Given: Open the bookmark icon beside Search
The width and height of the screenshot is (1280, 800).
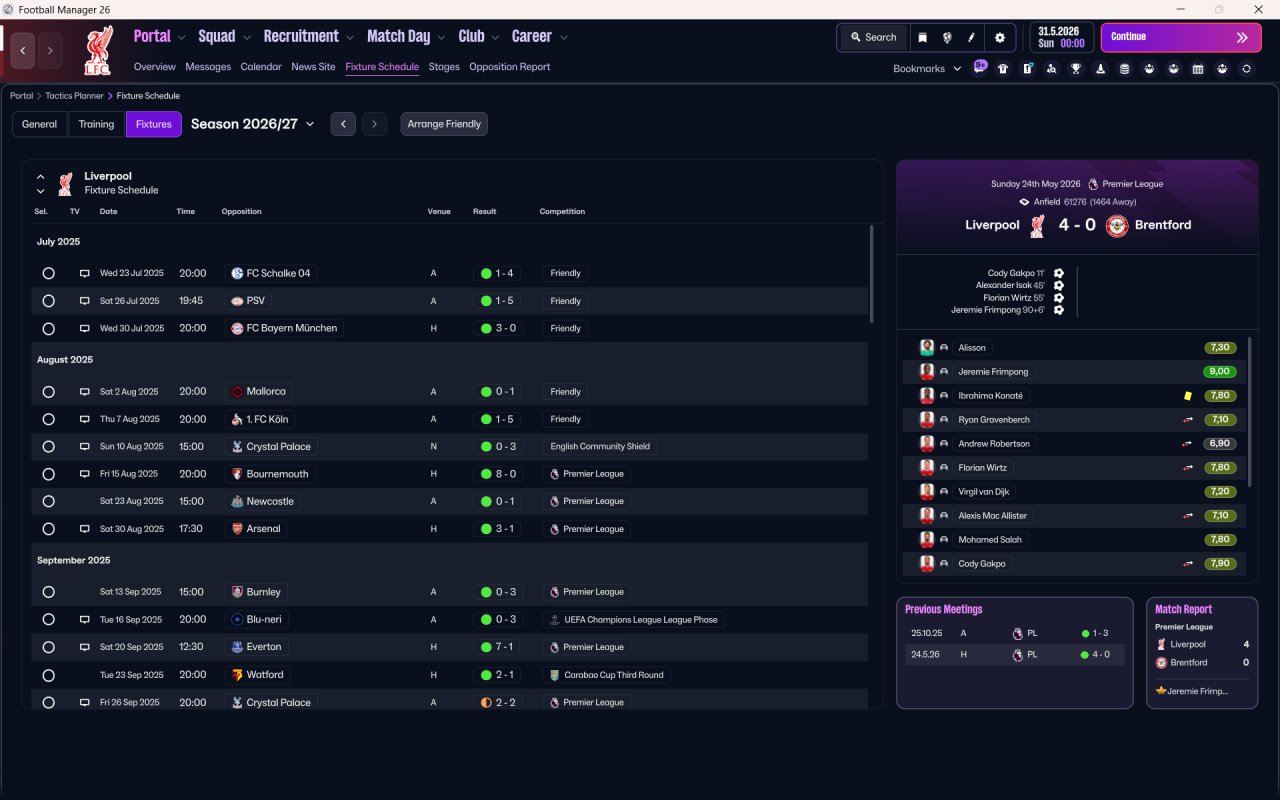Looking at the screenshot, I should coord(922,37).
